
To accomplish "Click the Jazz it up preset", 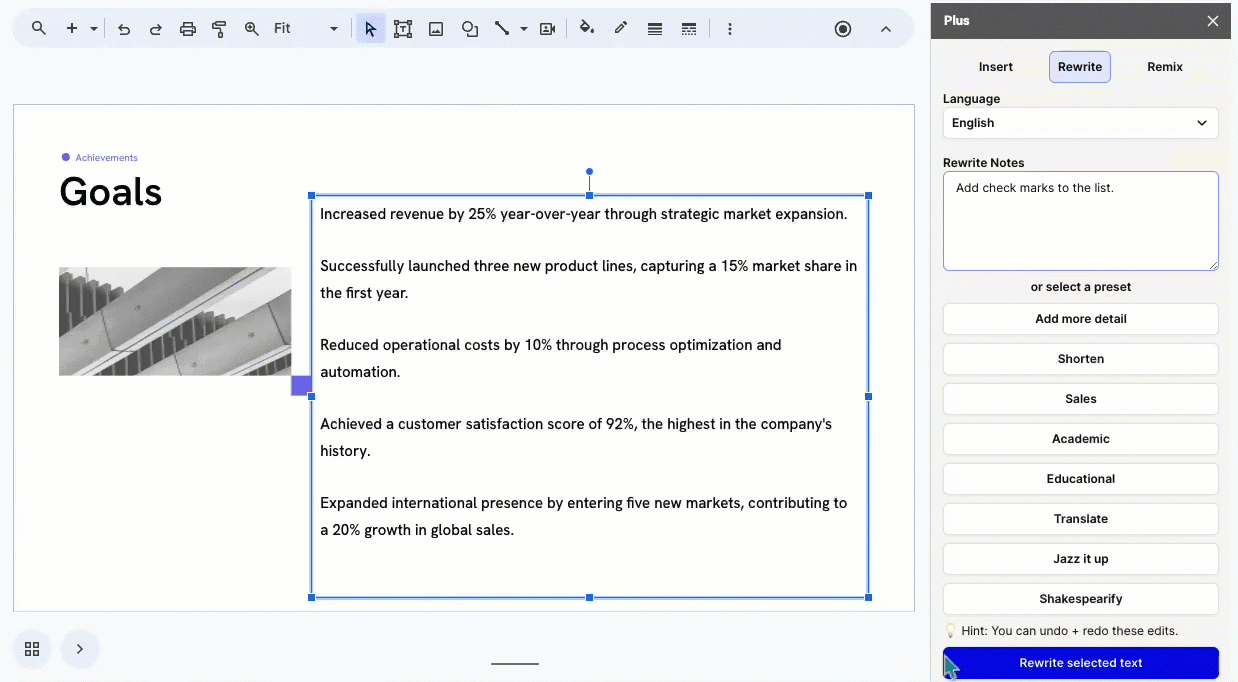I will click(x=1081, y=559).
